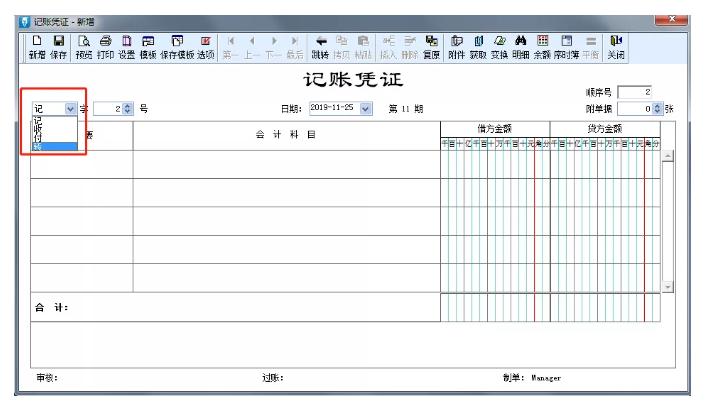Click the 顺序号 sequence number field
706x407 pixels.
coord(634,92)
